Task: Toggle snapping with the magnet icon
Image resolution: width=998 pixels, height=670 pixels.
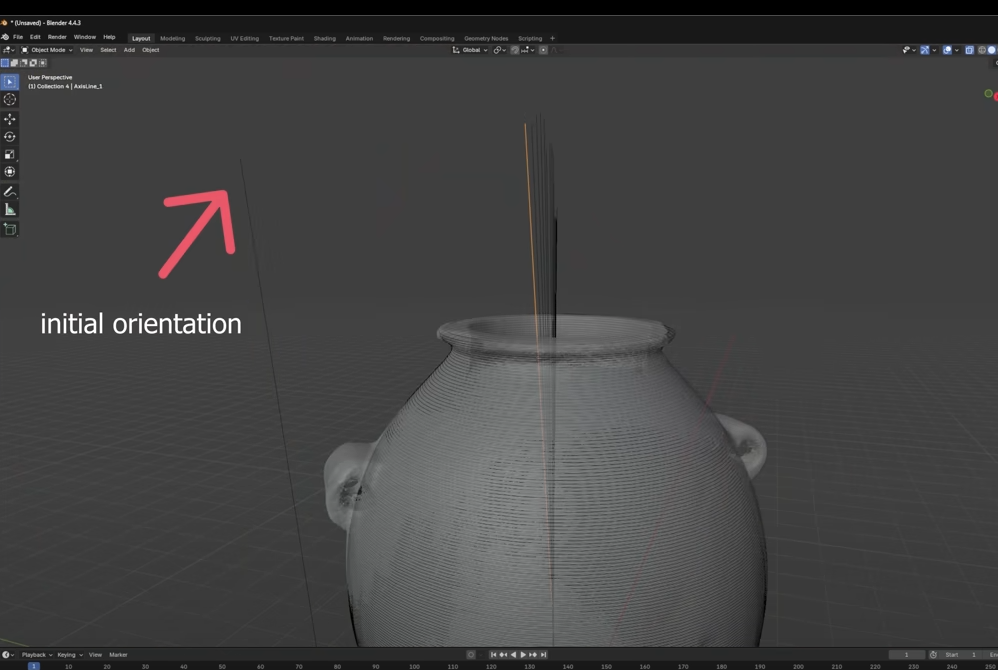Action: [515, 50]
